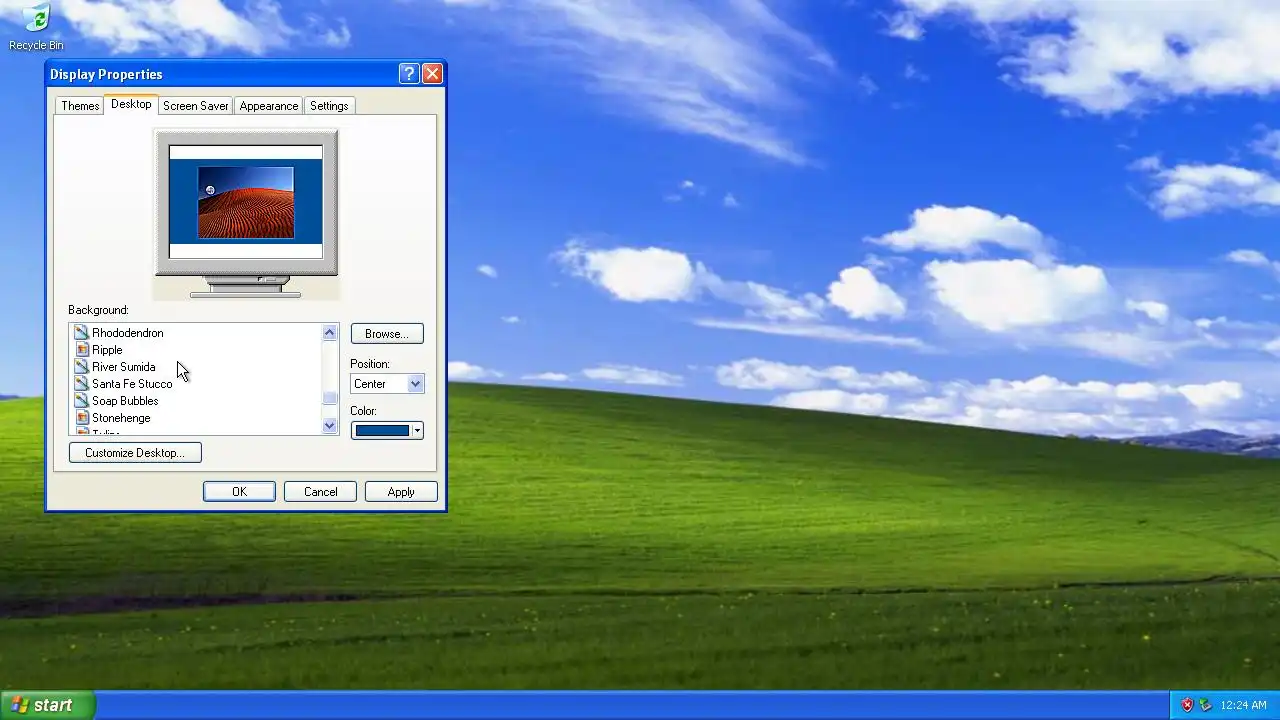The height and width of the screenshot is (720, 1280).
Task: Go to the Appearance tab
Action: (269, 106)
